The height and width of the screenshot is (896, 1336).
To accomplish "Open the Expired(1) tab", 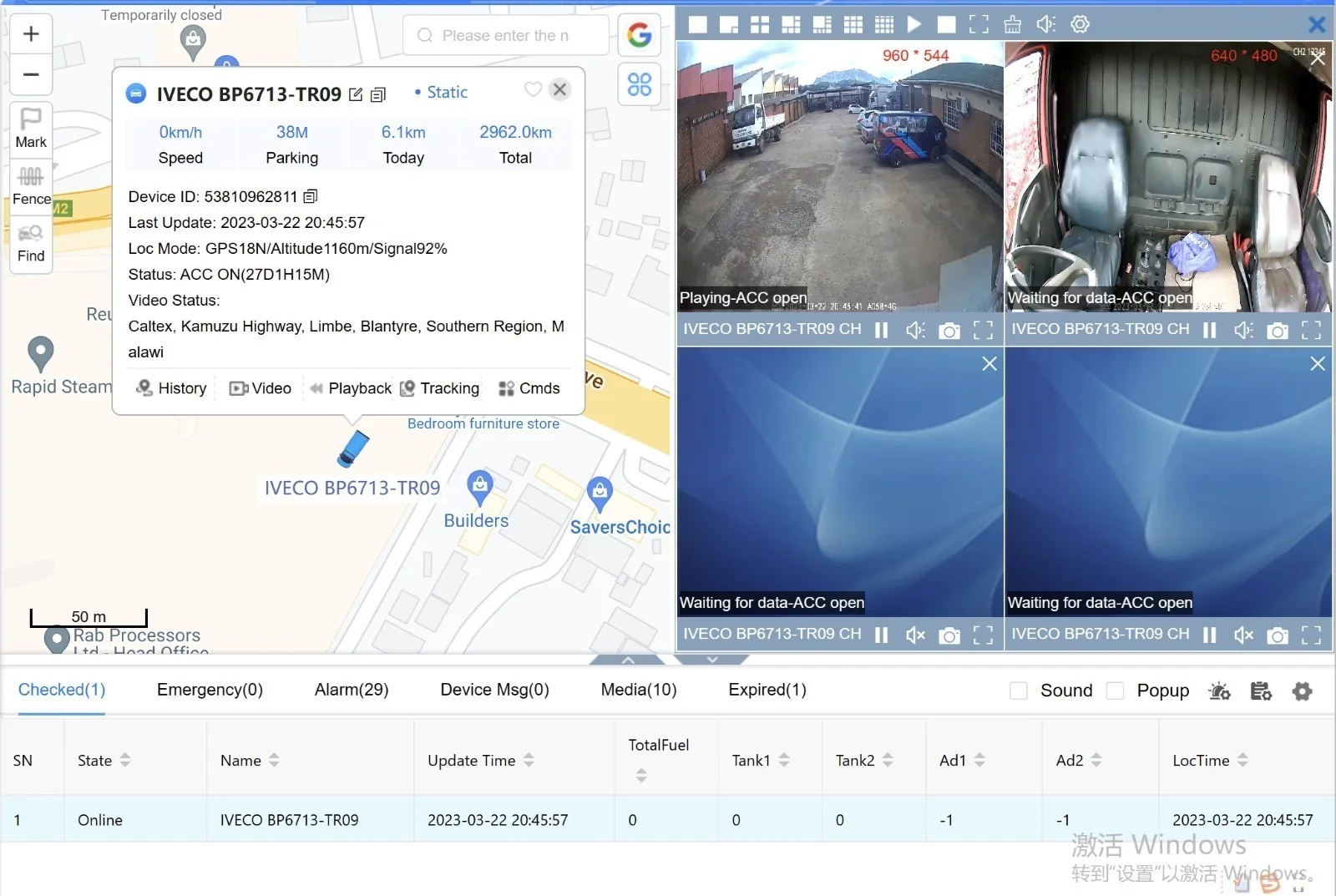I will (x=767, y=690).
